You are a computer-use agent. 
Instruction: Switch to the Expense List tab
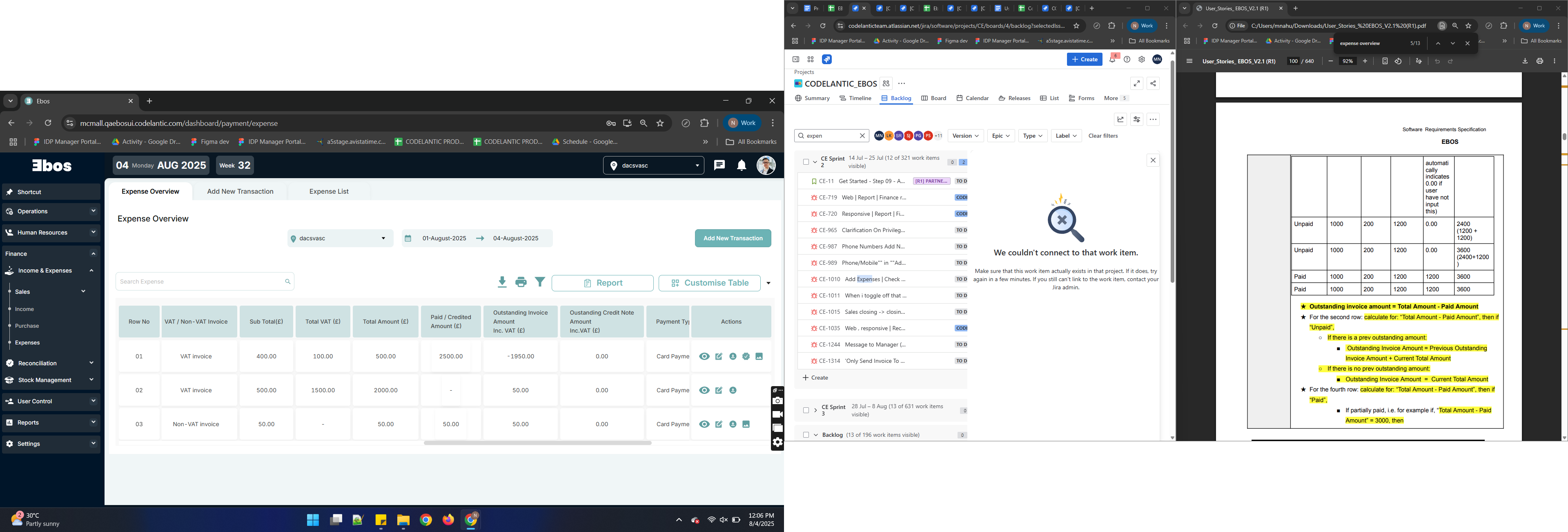(x=329, y=191)
